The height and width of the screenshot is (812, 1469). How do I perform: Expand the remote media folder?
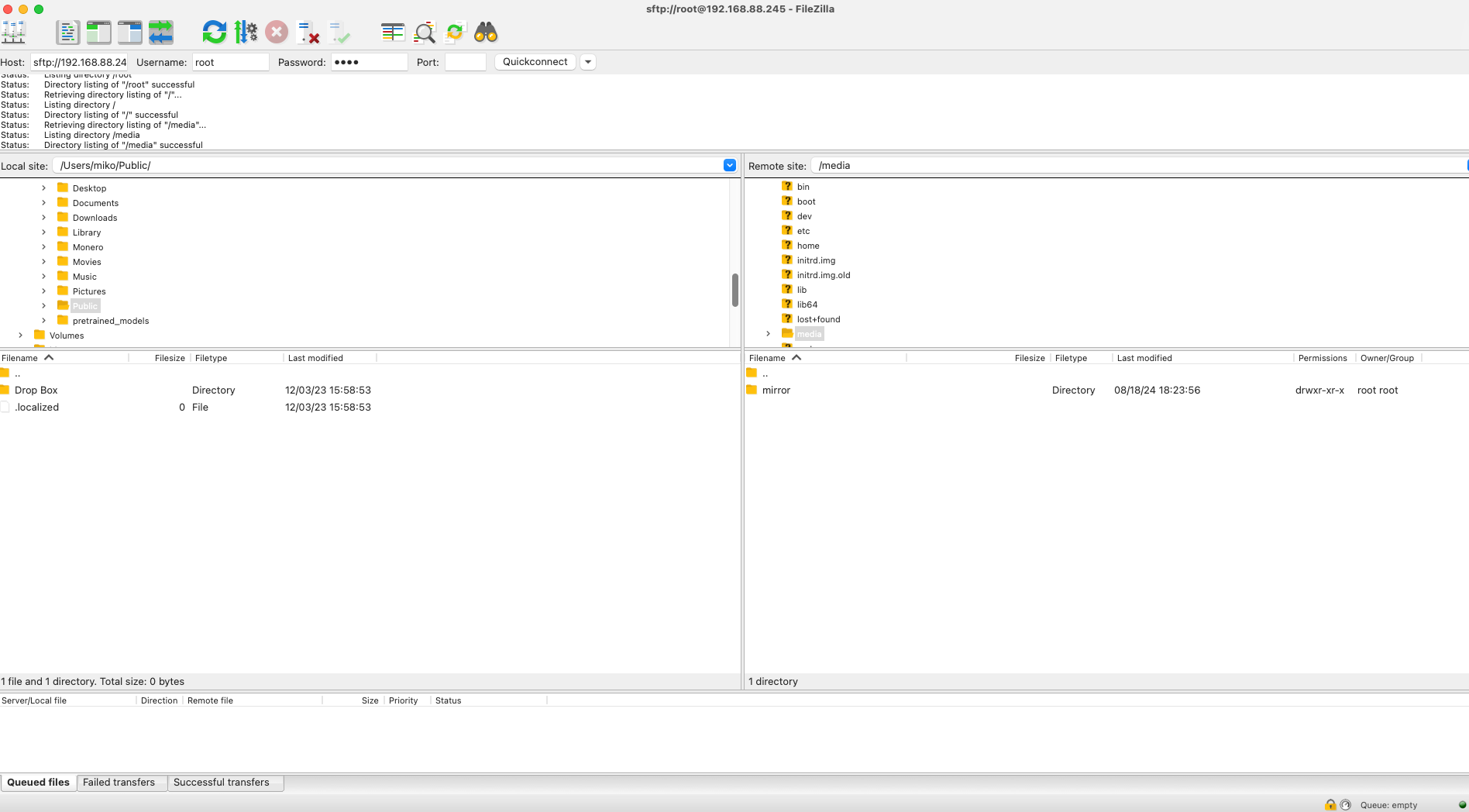click(x=769, y=334)
